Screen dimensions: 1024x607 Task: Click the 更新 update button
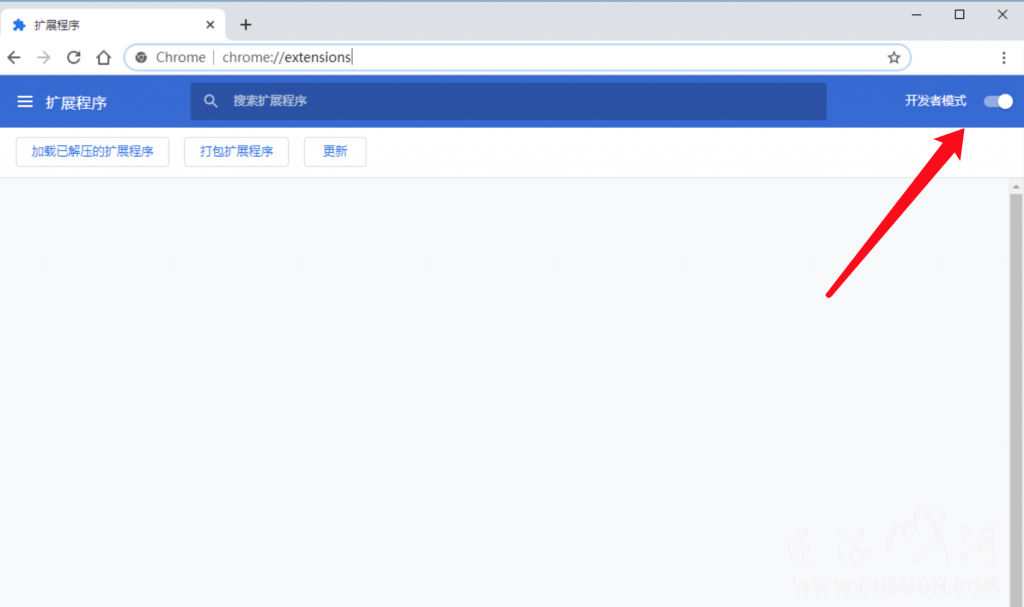[x=335, y=152]
